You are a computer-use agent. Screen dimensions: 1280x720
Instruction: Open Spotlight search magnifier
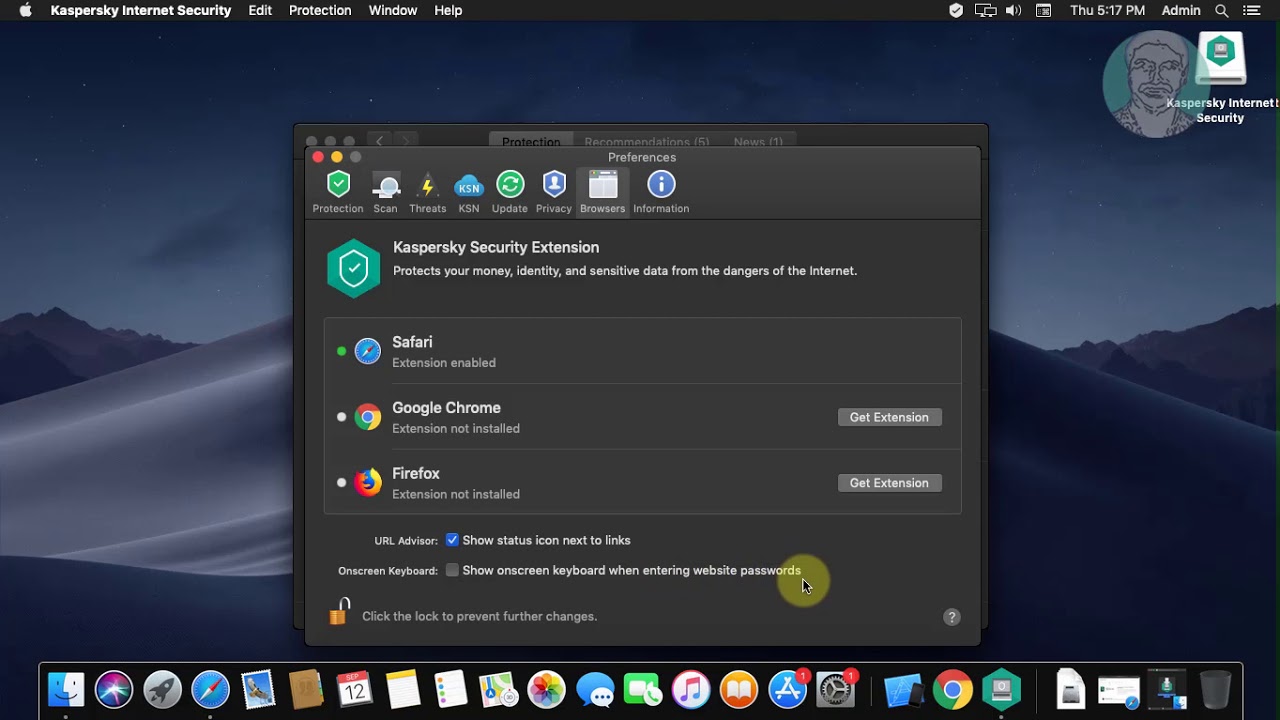[x=1221, y=10]
